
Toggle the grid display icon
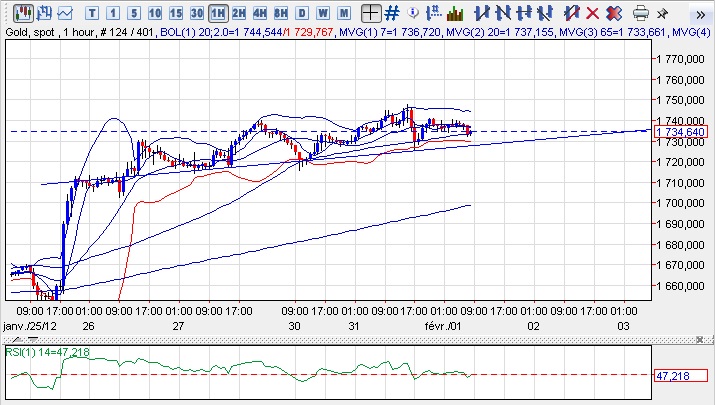pyautogui.click(x=393, y=13)
